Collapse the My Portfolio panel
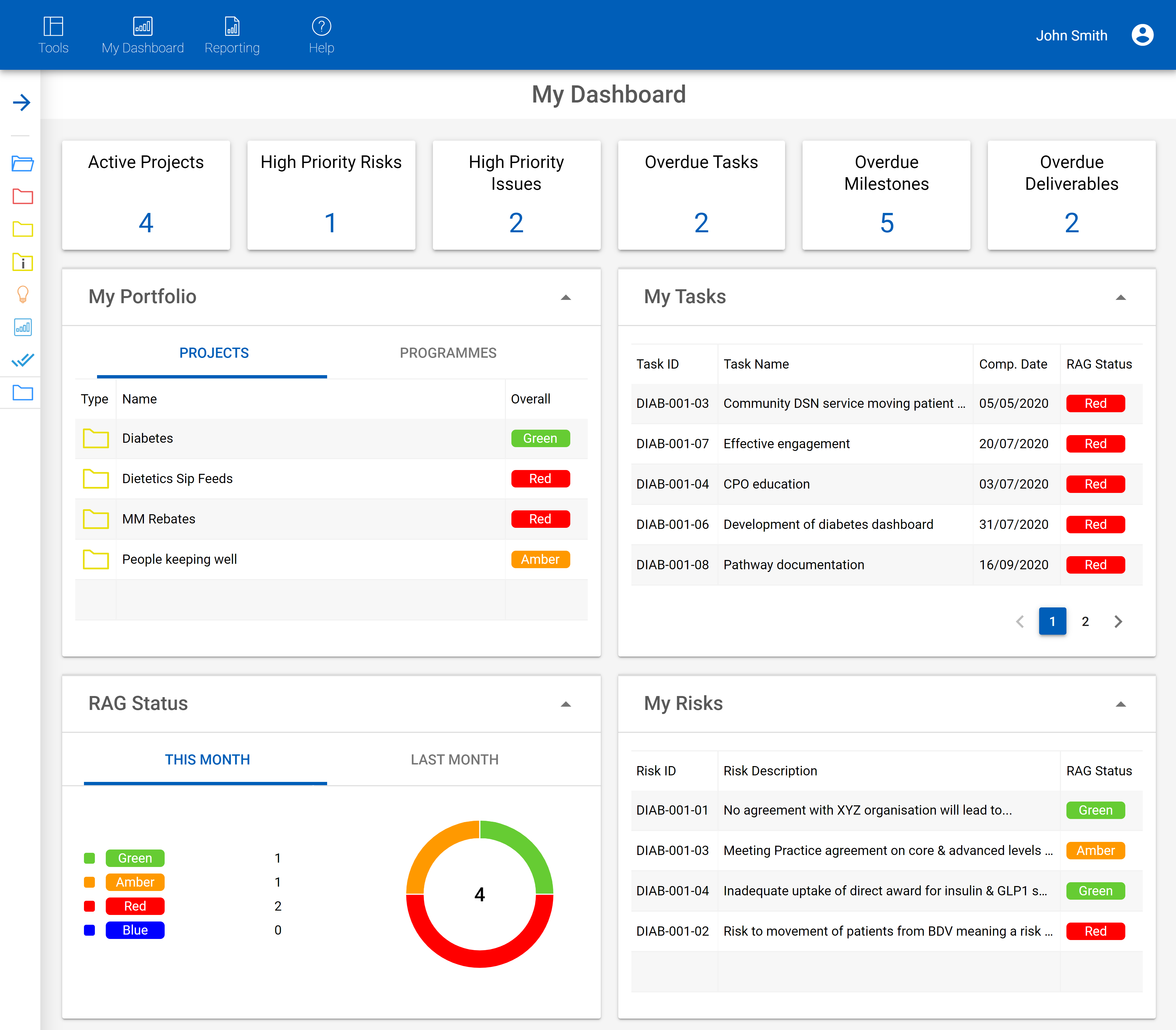The height and width of the screenshot is (1030, 1176). pyautogui.click(x=566, y=297)
